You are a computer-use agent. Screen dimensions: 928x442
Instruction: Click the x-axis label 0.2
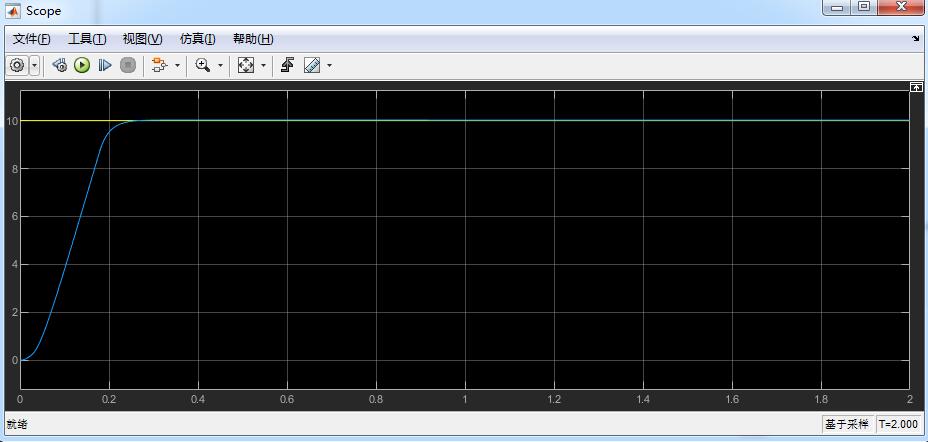(x=109, y=399)
